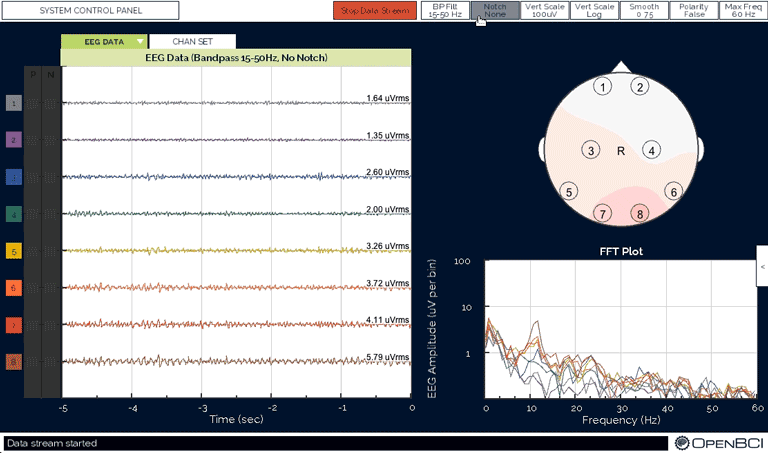Viewport: 768px width, 453px height.
Task: Change the Max Freq 60 Hz setting
Action: point(743,10)
